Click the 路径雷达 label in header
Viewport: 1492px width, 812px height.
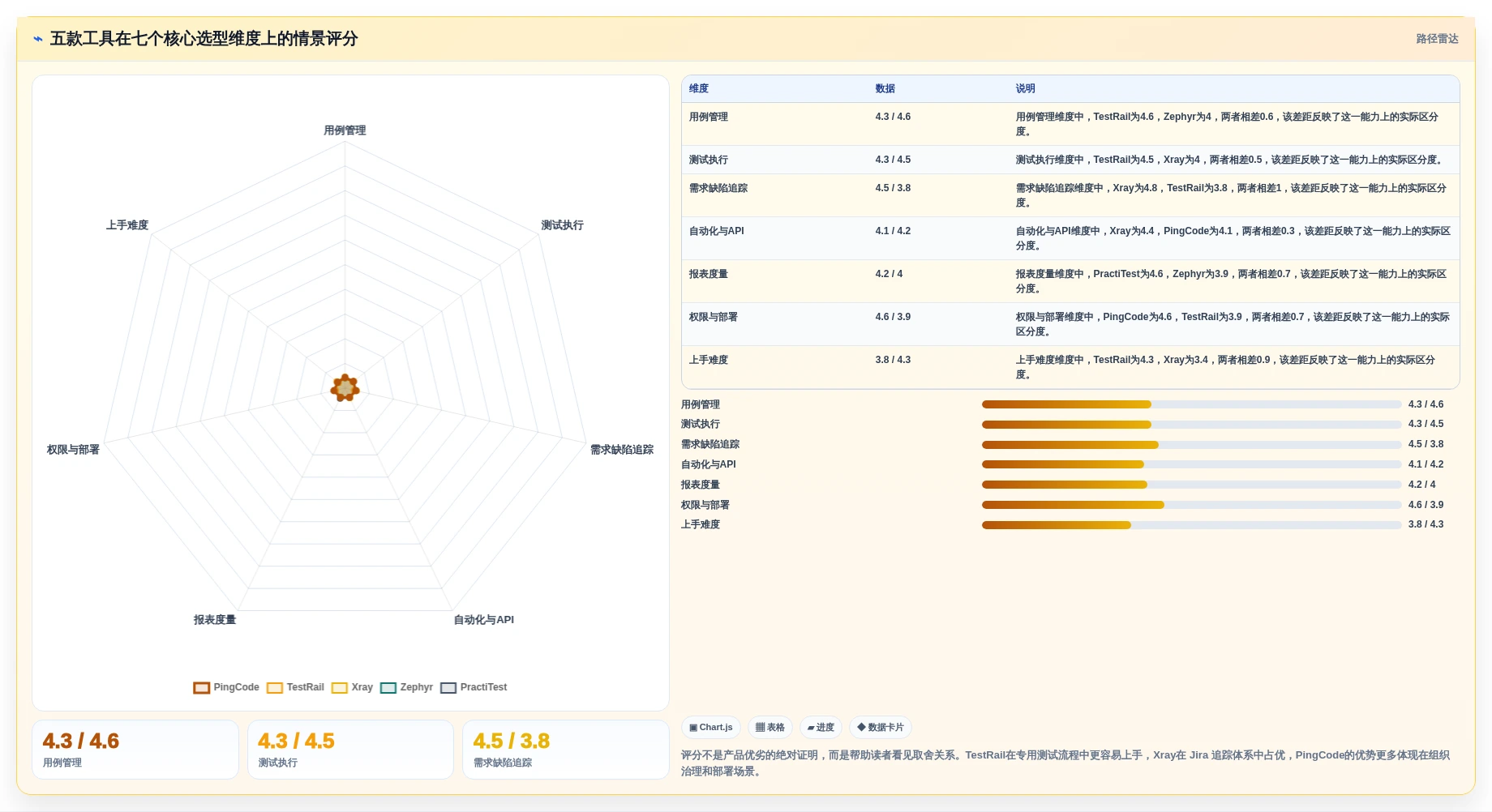click(x=1437, y=39)
